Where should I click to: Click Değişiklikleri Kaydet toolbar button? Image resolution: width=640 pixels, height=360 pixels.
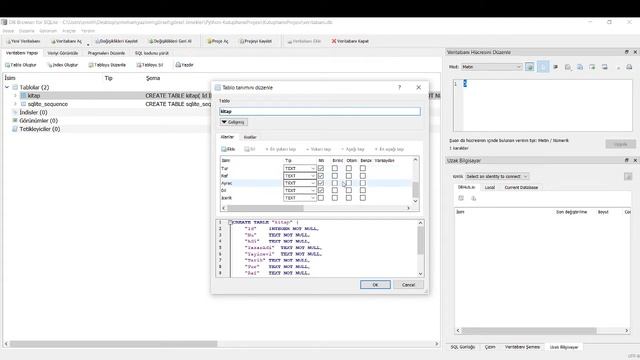pos(117,41)
